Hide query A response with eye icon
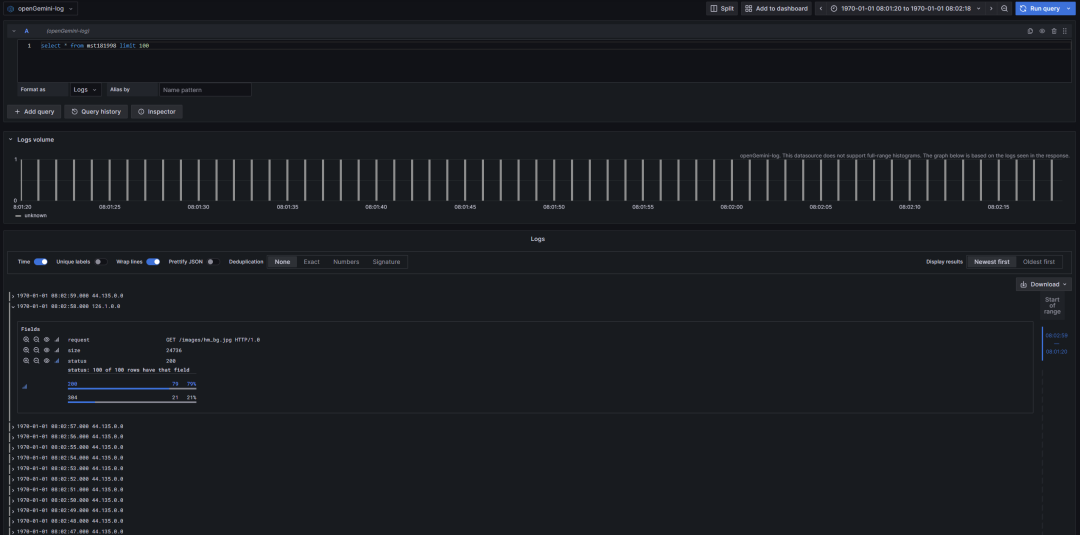The width and height of the screenshot is (1080, 535). (x=1041, y=31)
